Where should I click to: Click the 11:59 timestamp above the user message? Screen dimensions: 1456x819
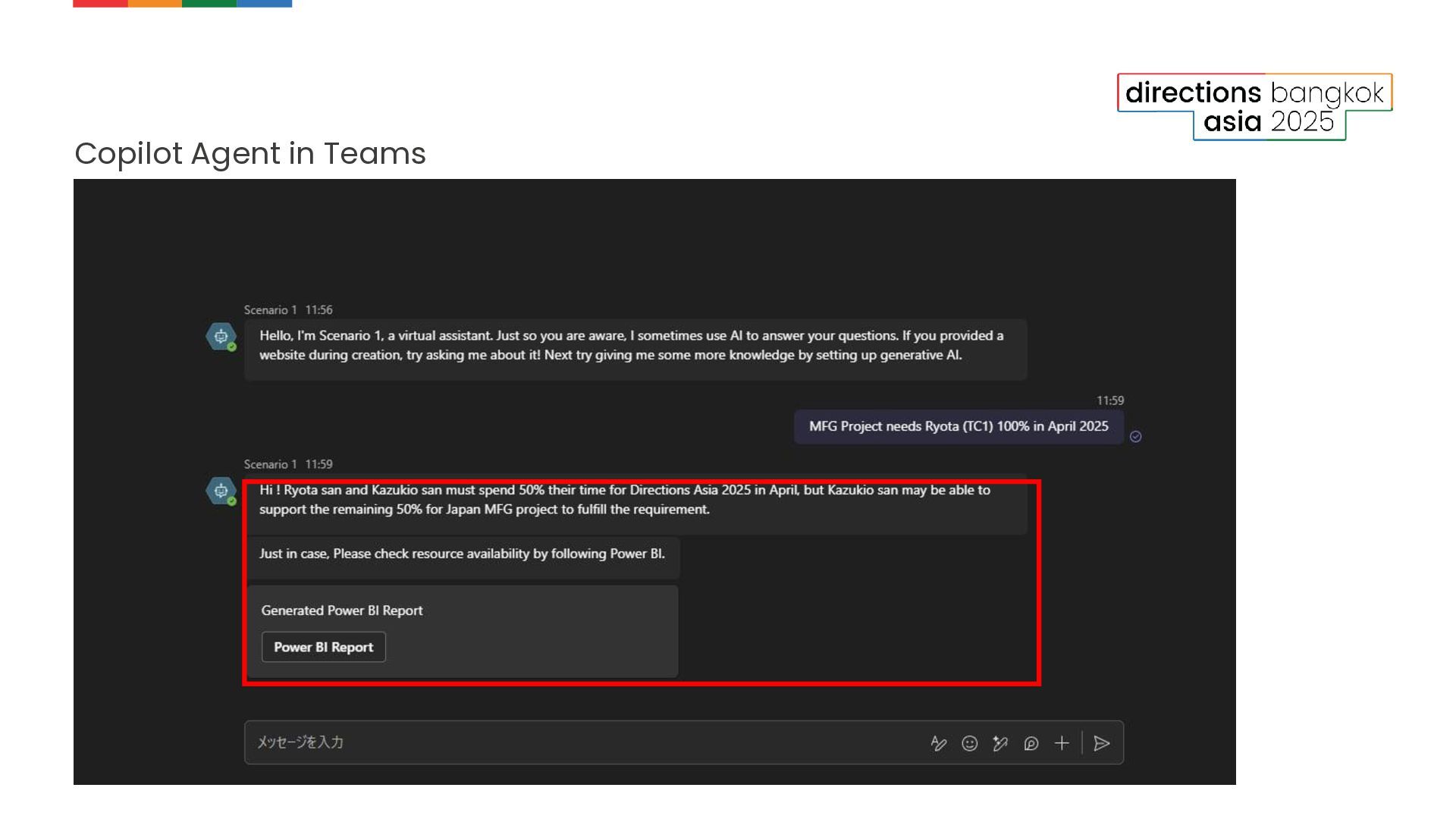1109,400
